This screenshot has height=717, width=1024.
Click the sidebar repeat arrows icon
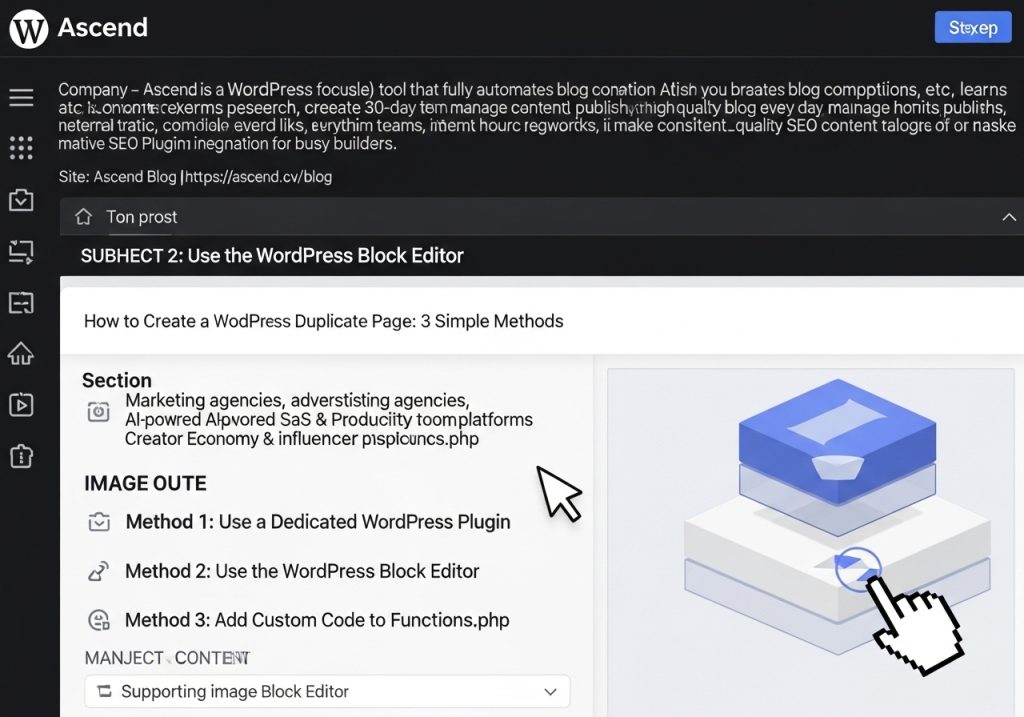click(x=21, y=251)
